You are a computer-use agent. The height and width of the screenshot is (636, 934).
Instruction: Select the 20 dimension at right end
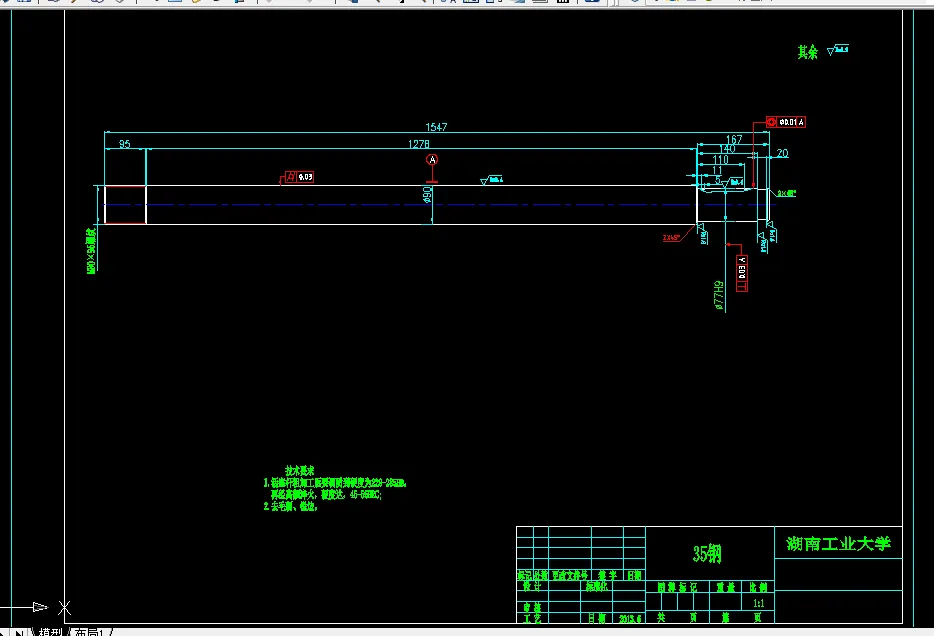click(782, 153)
